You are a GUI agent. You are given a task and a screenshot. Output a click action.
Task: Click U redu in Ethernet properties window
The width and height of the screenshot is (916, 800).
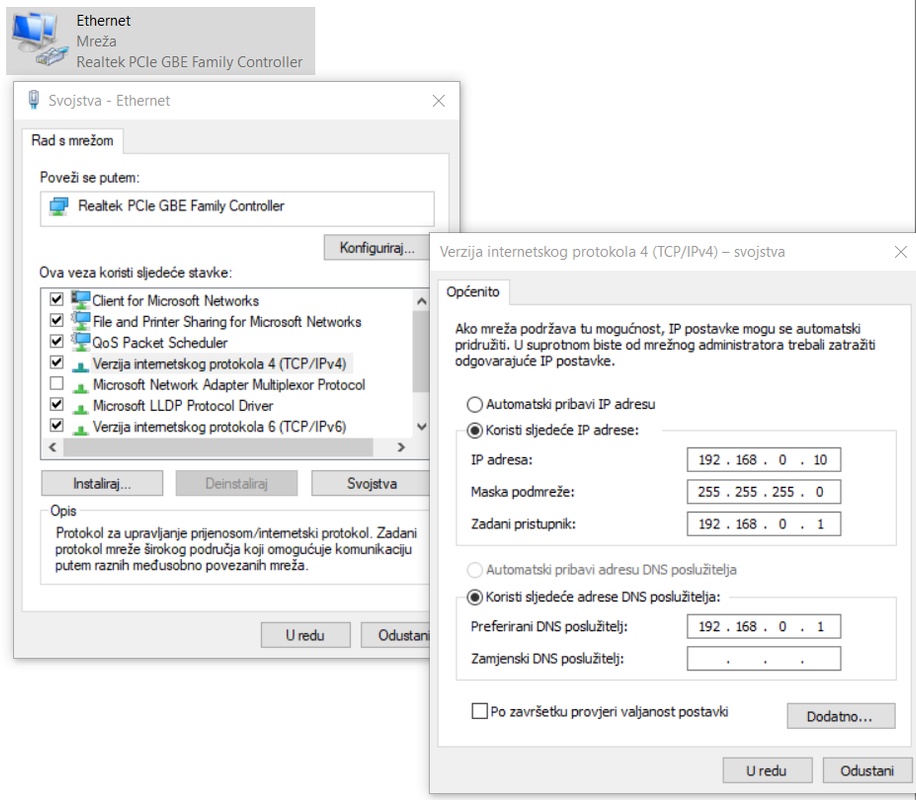coord(306,635)
